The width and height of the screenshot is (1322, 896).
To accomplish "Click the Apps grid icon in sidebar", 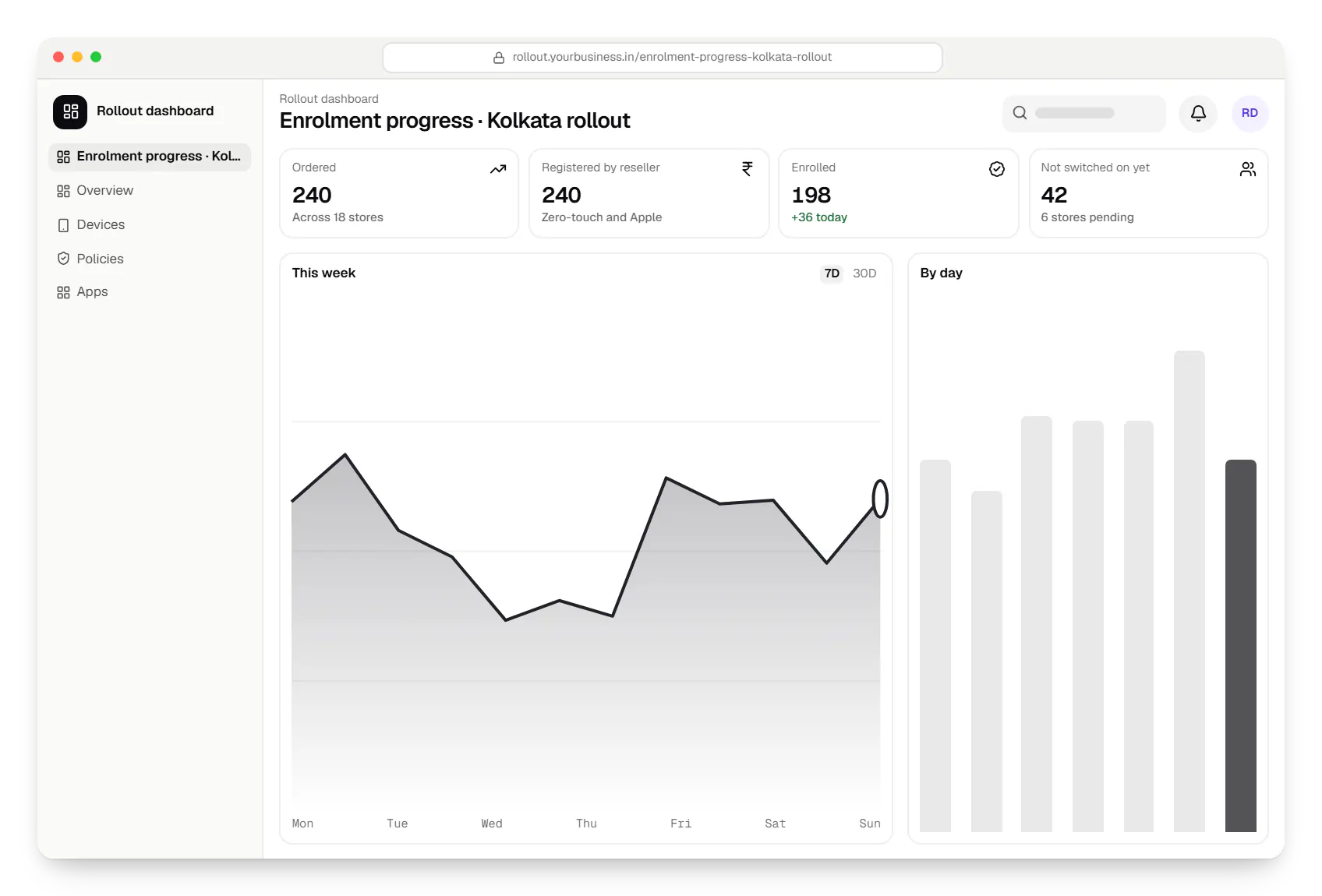I will click(x=64, y=292).
